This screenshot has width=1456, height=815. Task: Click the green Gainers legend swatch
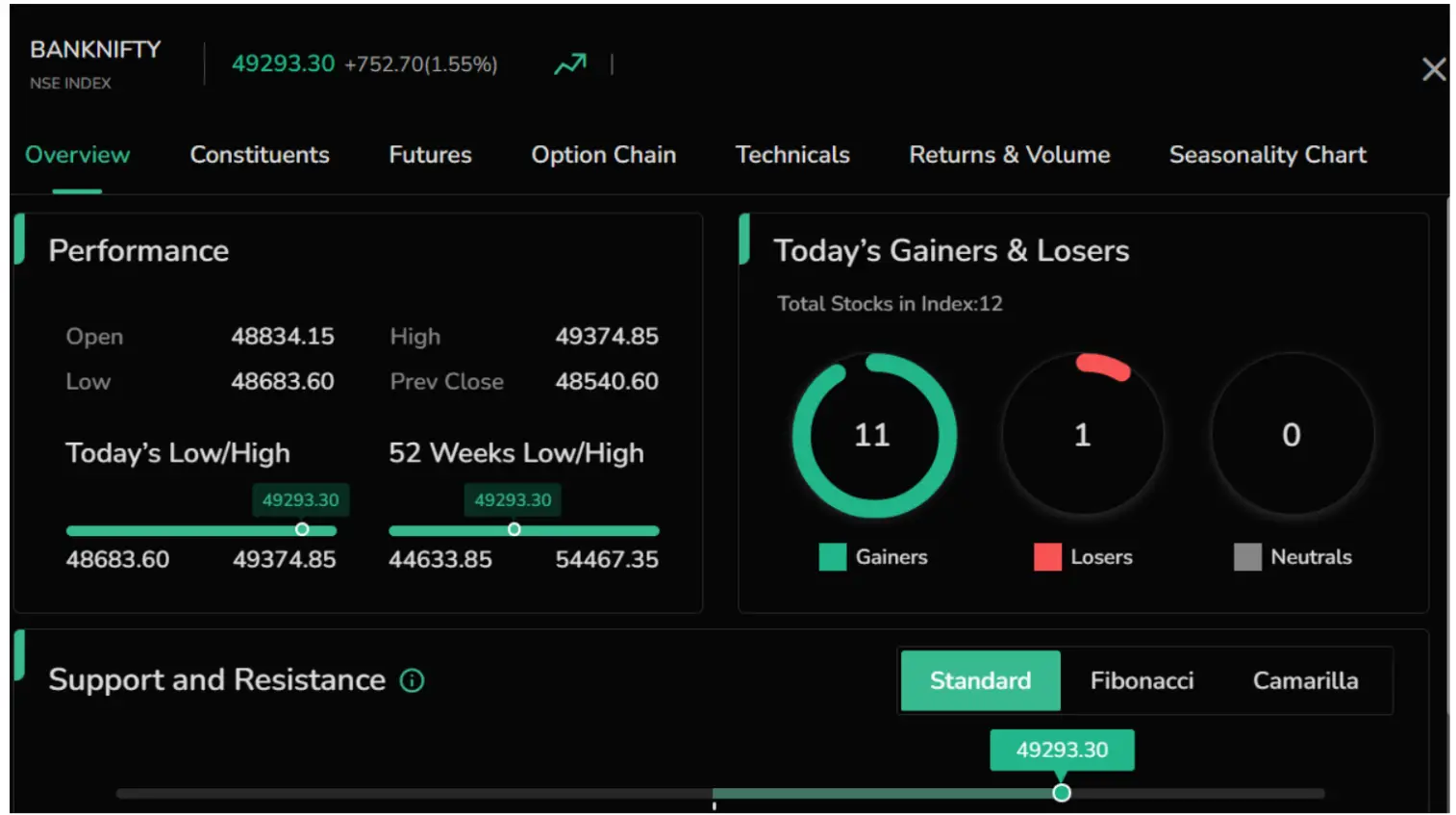coord(832,557)
